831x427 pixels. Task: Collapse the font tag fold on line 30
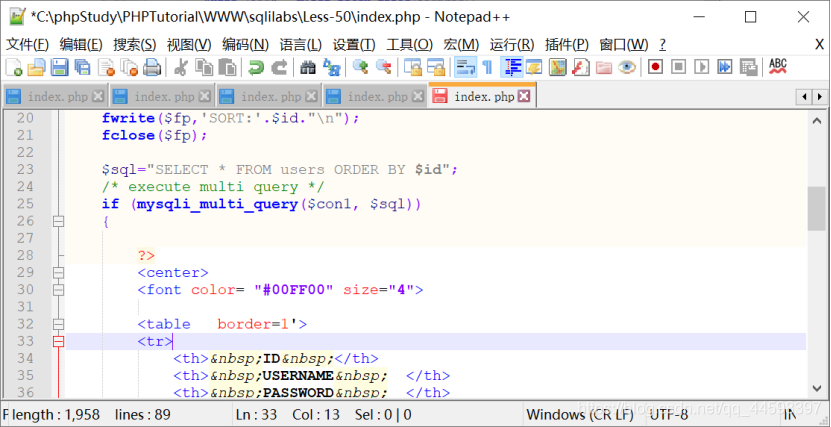coord(58,290)
